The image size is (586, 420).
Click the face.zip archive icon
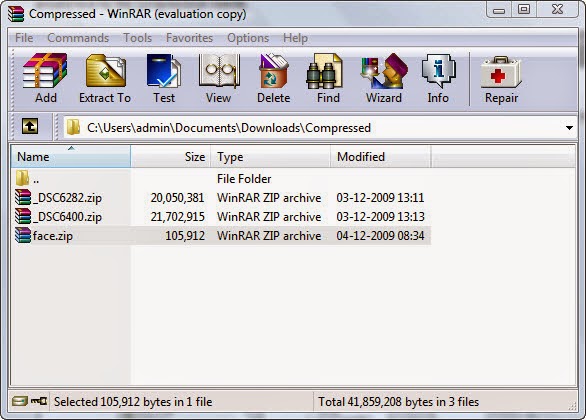[23, 235]
